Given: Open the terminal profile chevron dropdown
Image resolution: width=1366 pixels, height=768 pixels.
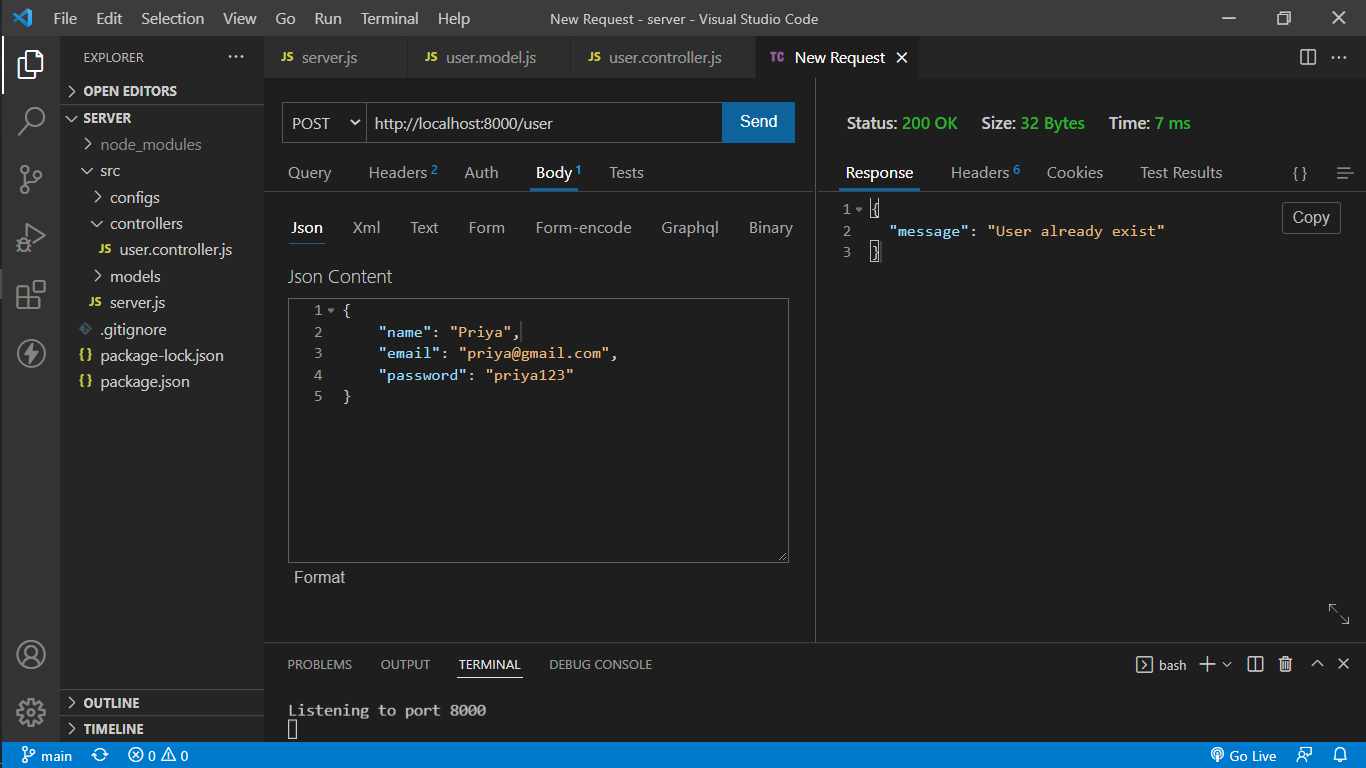Looking at the screenshot, I should coord(1226,663).
